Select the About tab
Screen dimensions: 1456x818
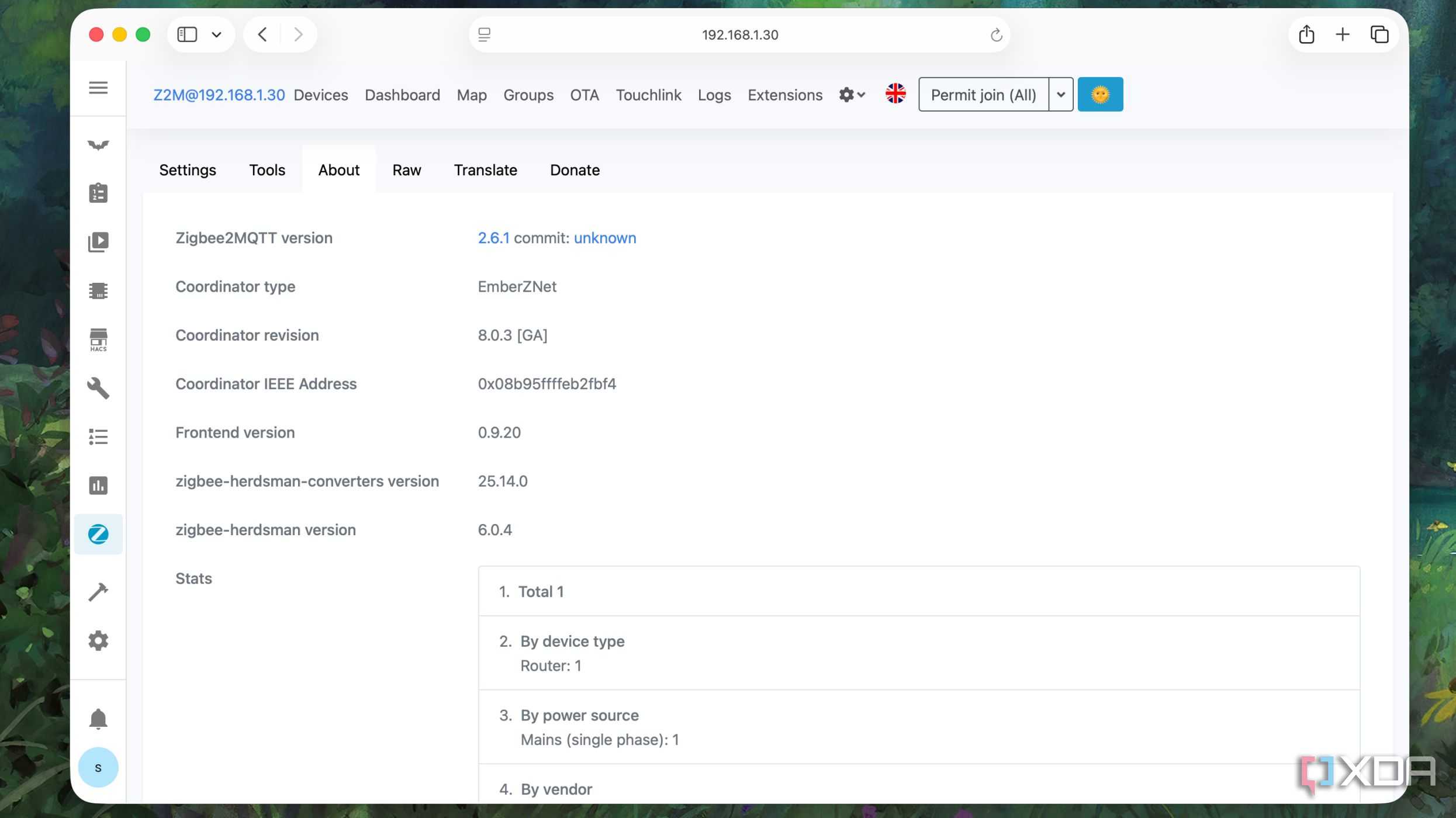click(x=339, y=170)
